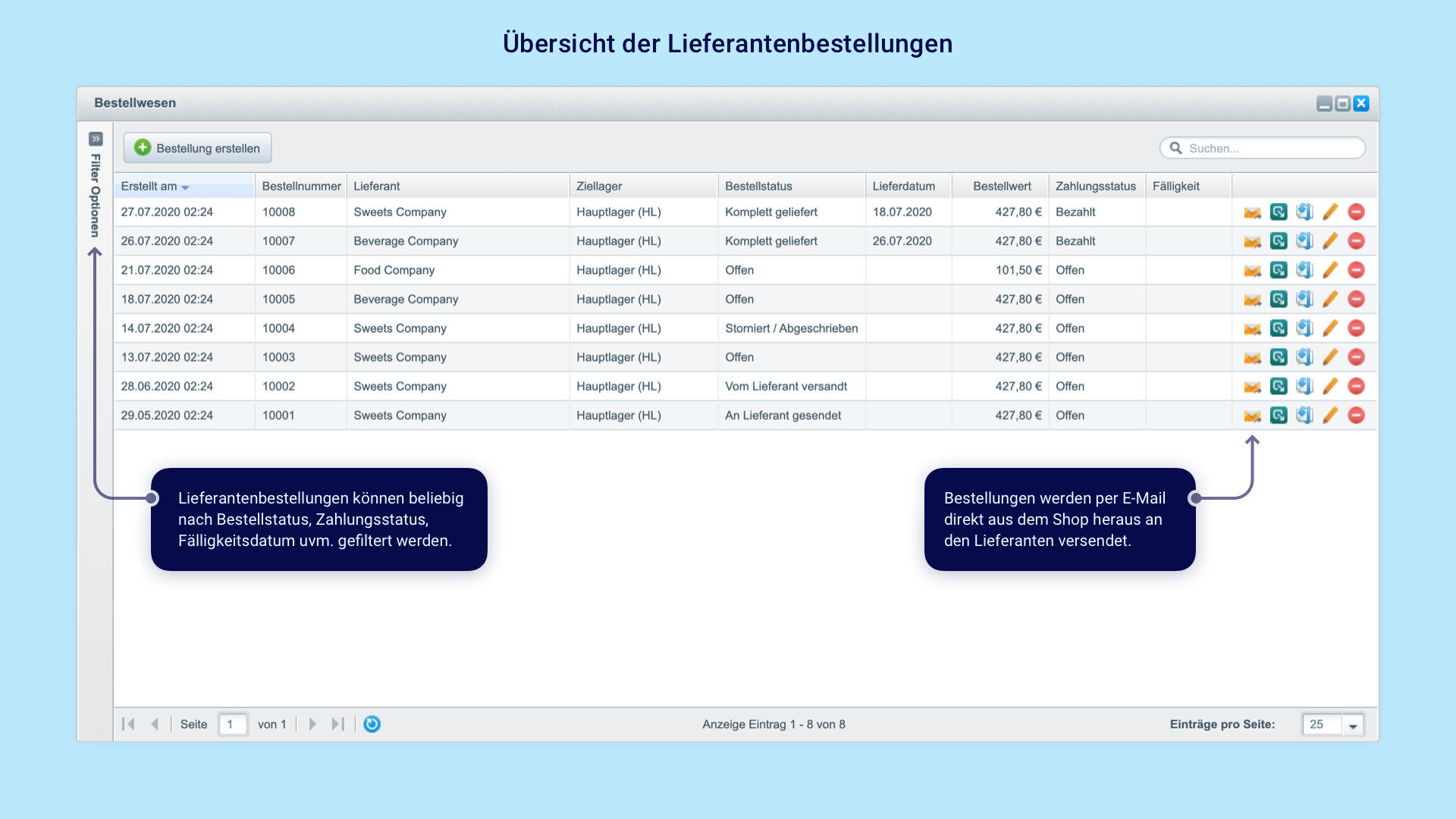1456x819 pixels.
Task: Send order 10001 by e-mail icon
Action: point(1253,416)
